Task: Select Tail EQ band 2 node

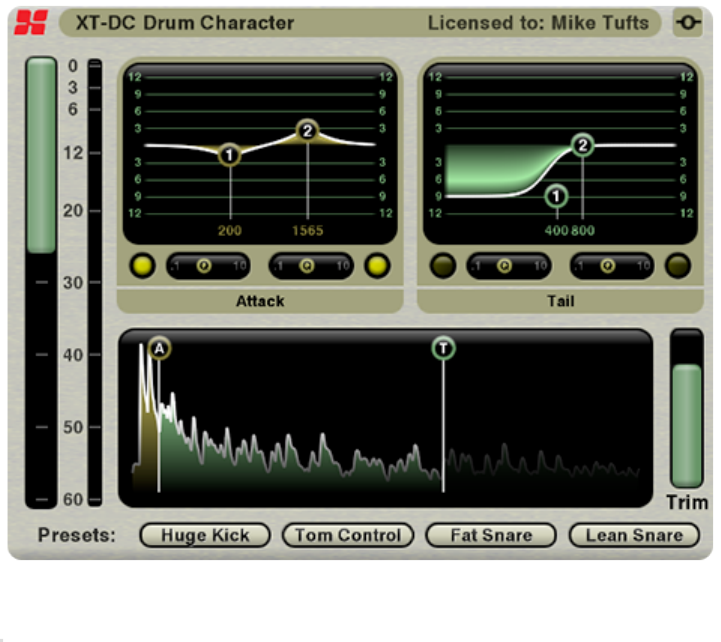Action: point(583,145)
